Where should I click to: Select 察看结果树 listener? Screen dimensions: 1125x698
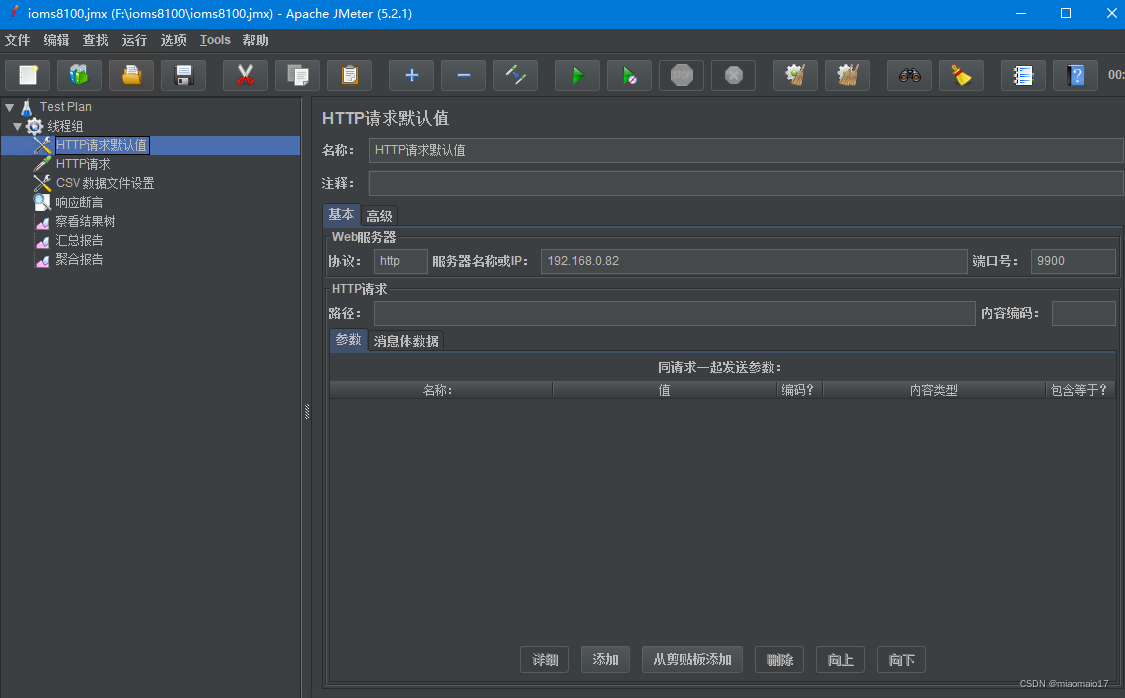pos(85,221)
